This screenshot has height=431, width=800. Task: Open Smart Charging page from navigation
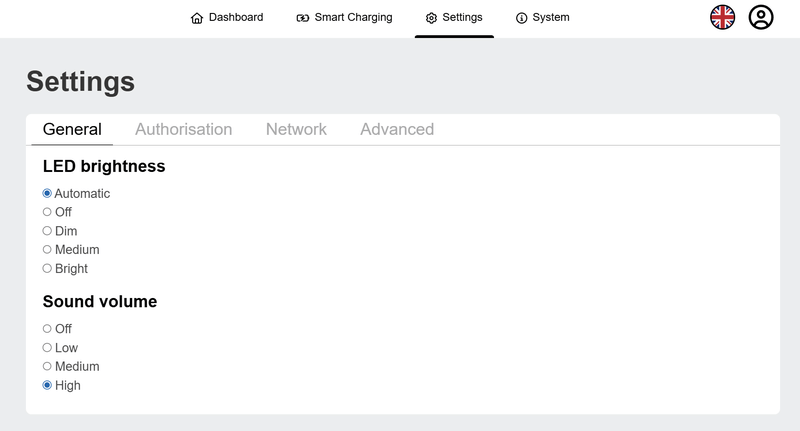click(353, 18)
